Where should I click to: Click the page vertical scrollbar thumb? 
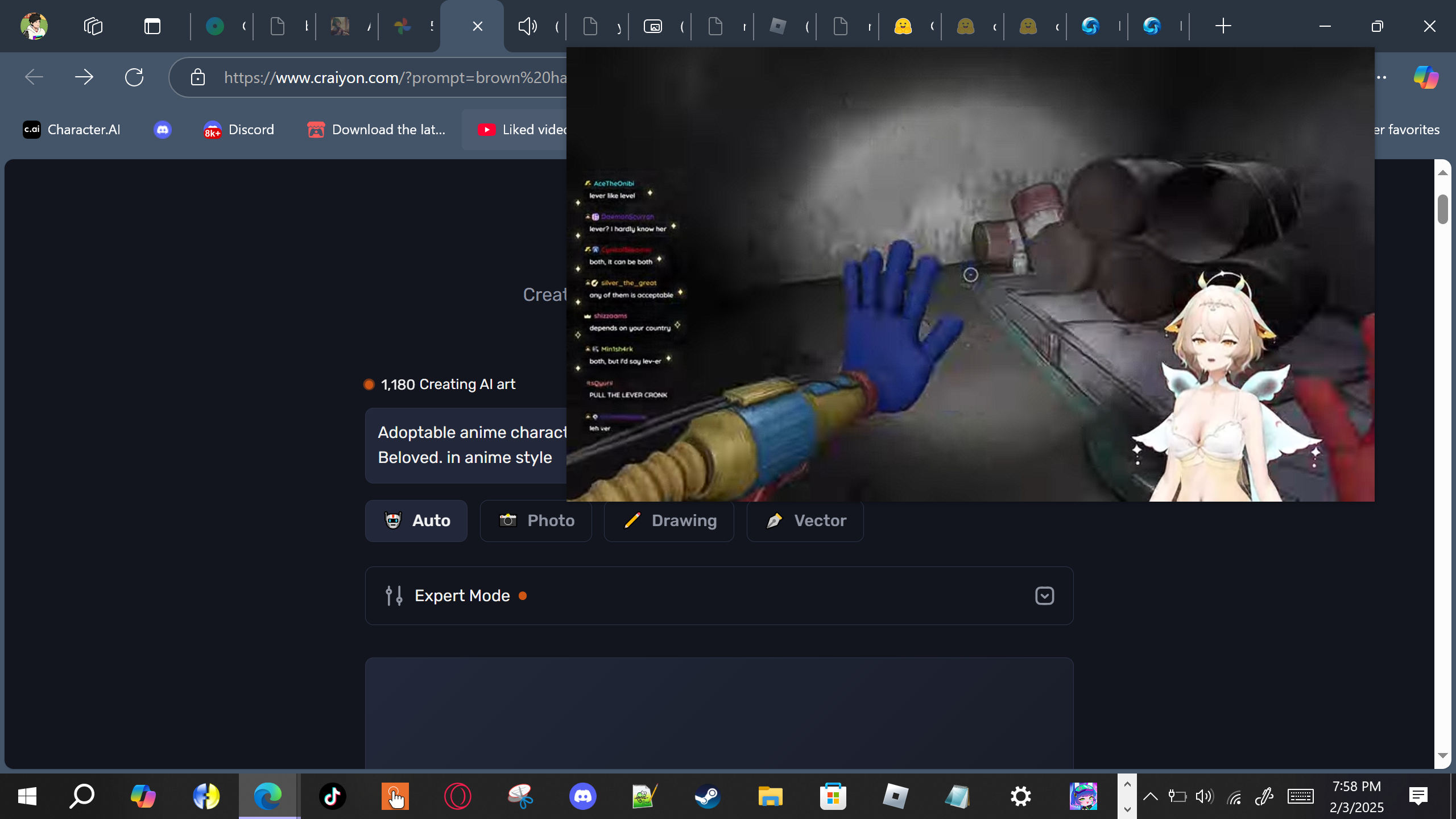click(1442, 209)
